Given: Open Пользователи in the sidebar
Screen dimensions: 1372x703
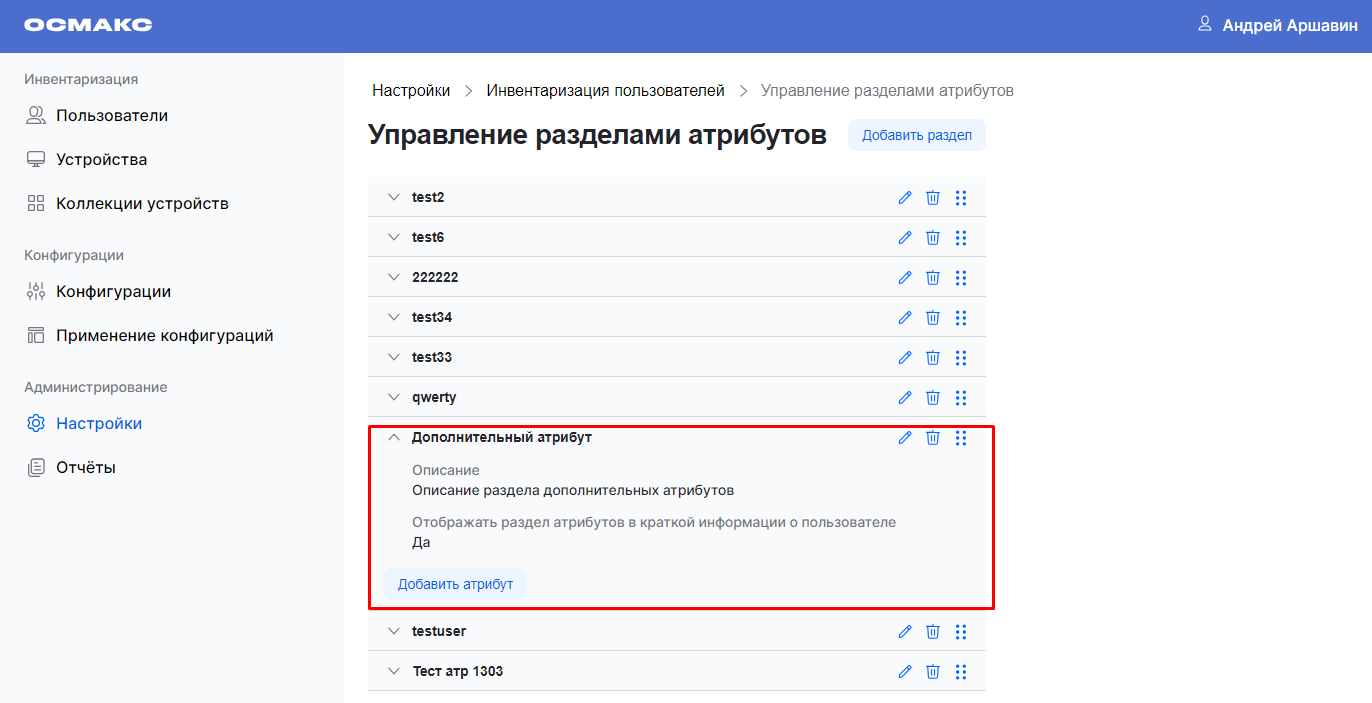Looking at the screenshot, I should [x=111, y=116].
